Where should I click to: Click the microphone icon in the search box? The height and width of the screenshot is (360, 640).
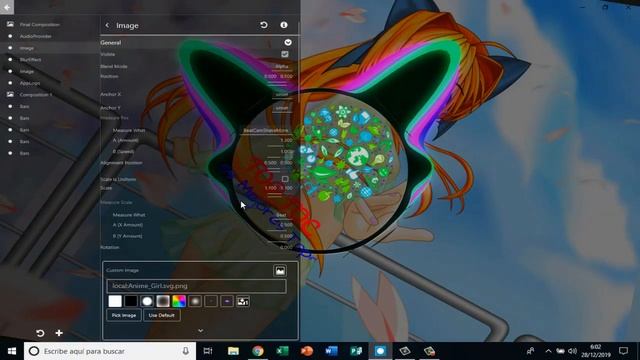point(185,351)
